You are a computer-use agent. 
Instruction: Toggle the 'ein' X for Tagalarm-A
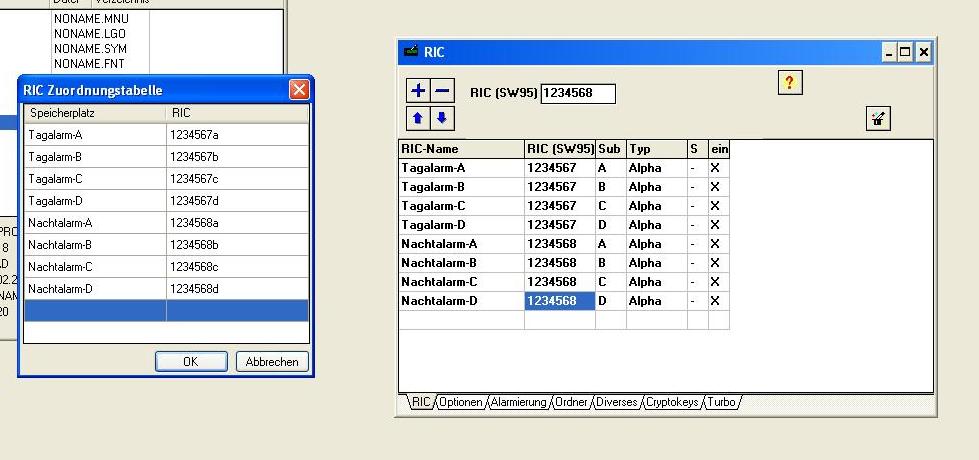(x=715, y=168)
